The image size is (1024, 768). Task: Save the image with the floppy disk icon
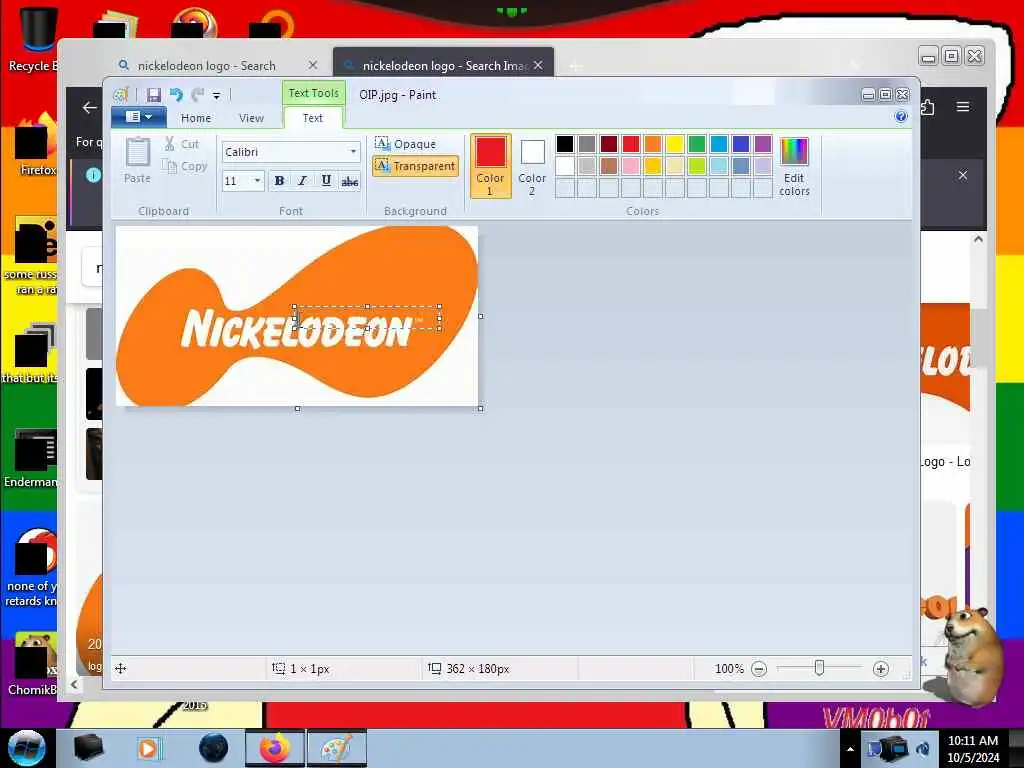tap(153, 95)
